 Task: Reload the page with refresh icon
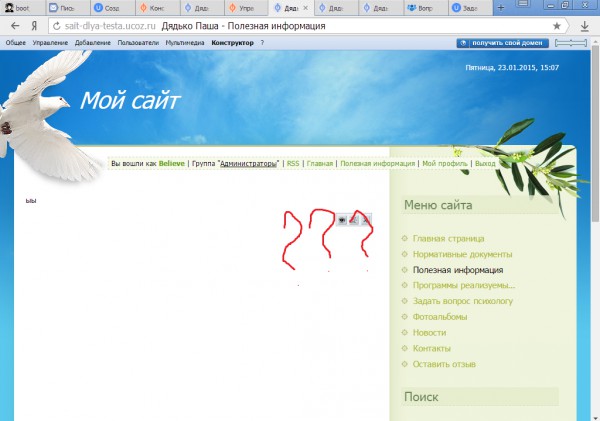pos(57,26)
